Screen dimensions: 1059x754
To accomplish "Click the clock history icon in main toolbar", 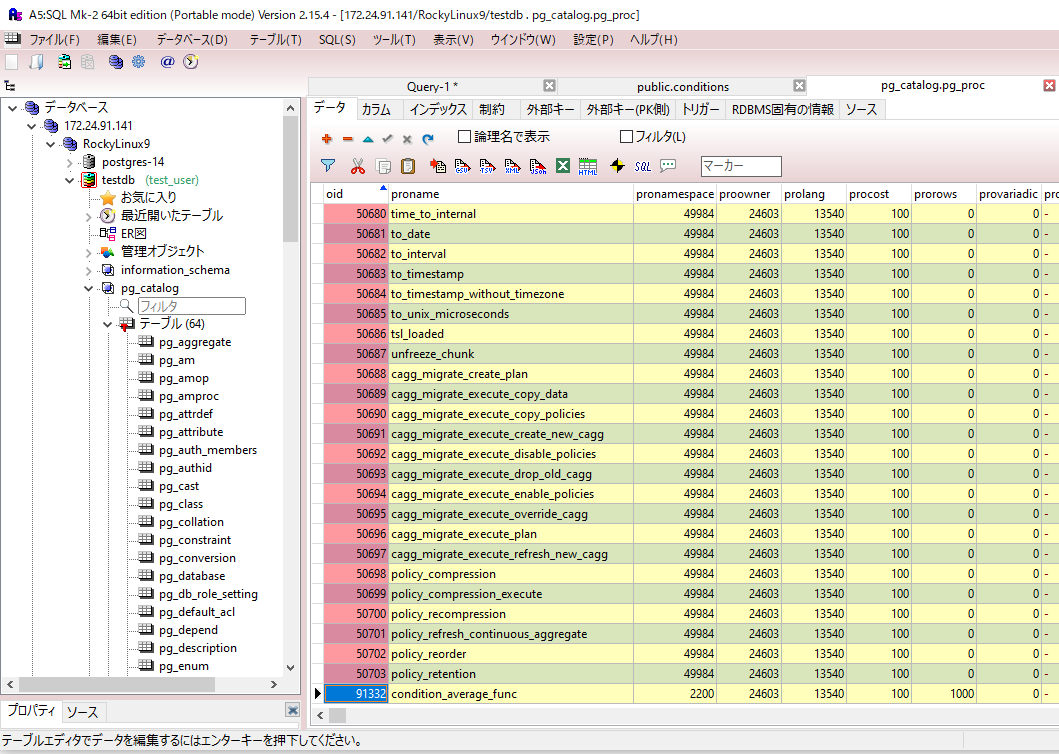I will [191, 62].
